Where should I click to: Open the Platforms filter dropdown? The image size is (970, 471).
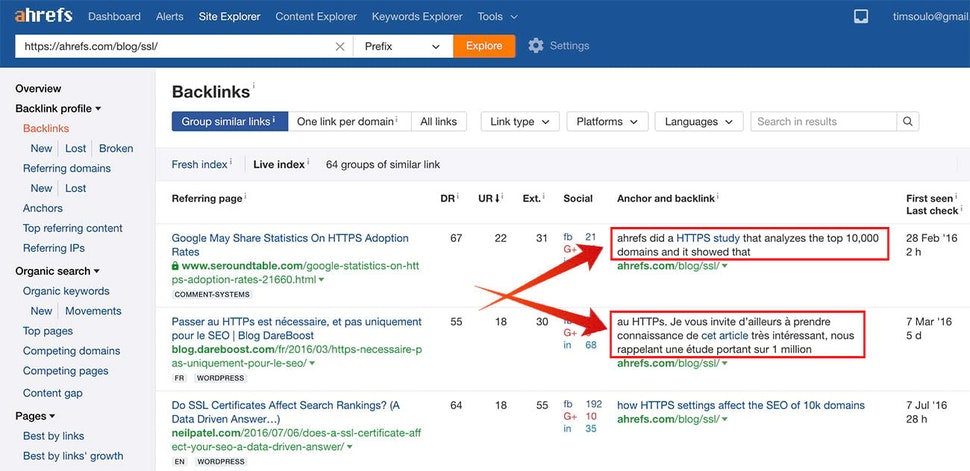click(x=607, y=122)
